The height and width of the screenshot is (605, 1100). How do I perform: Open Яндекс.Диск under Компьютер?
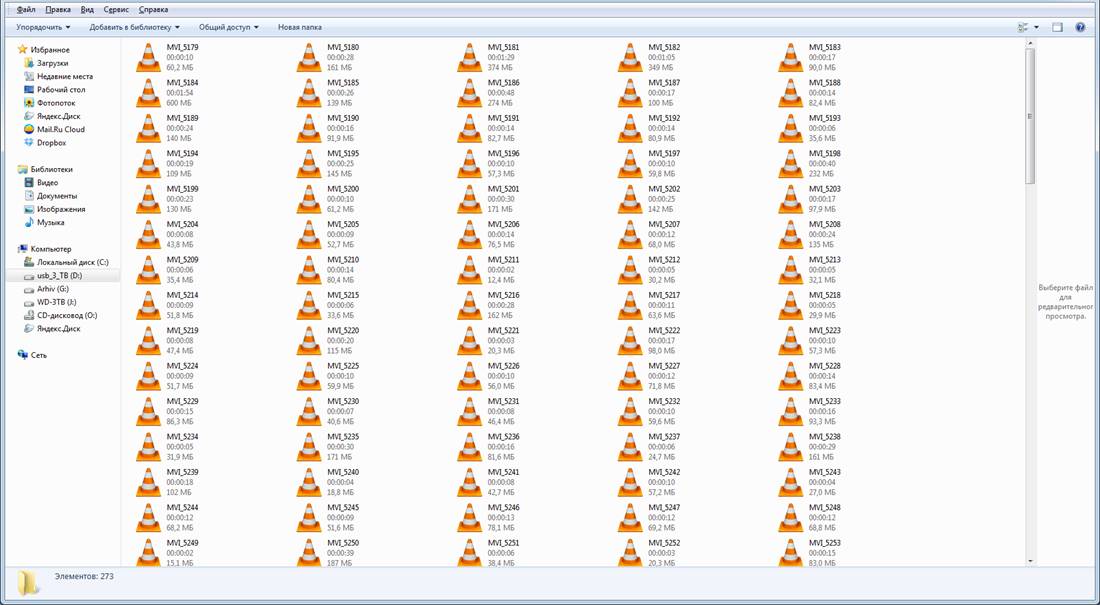59,328
